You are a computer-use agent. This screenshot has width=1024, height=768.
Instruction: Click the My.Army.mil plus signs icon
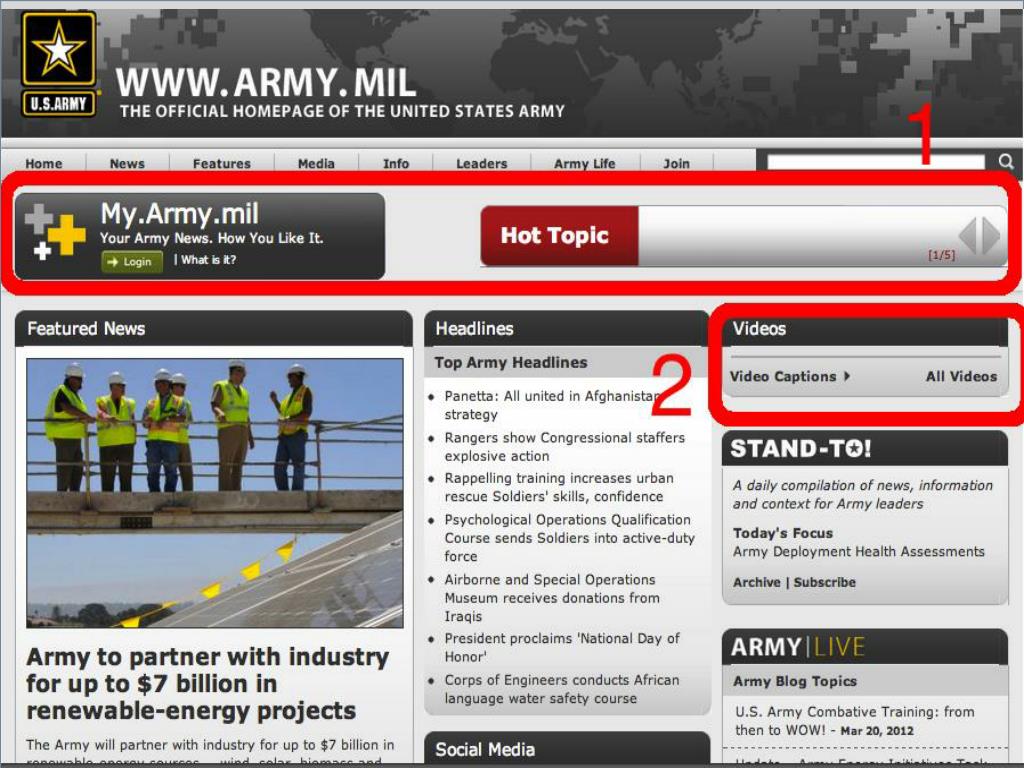click(x=55, y=232)
